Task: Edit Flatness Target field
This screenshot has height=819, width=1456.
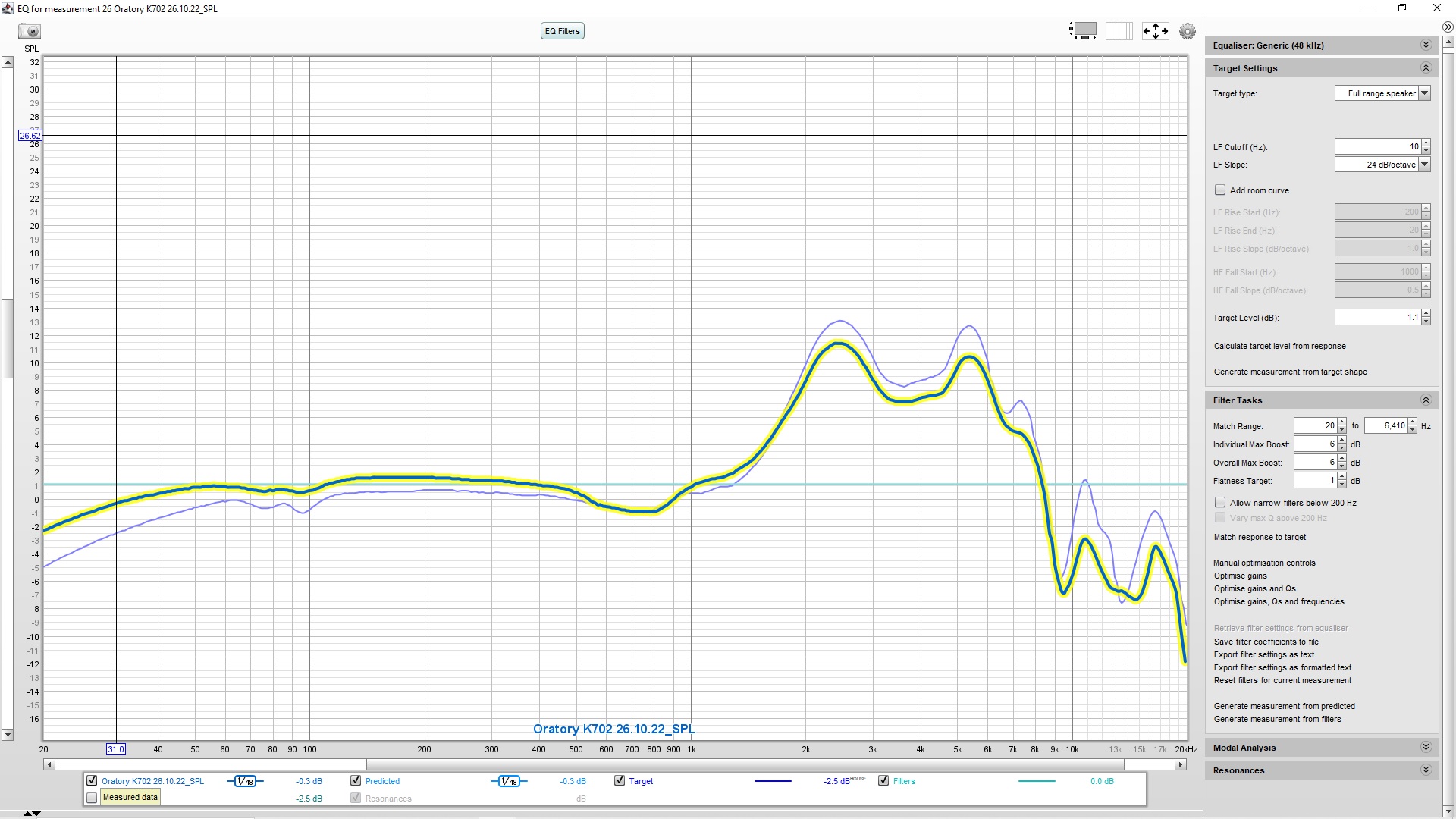Action: click(1315, 481)
